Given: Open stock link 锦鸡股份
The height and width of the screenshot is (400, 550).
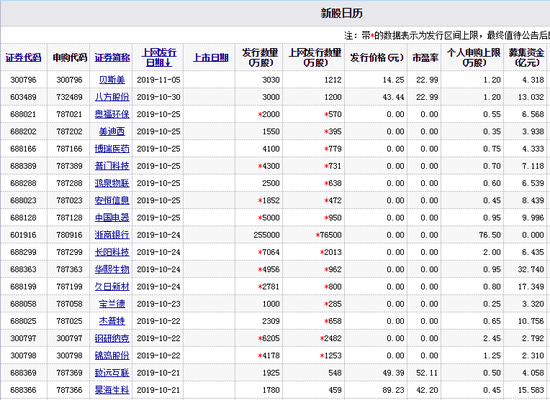Looking at the screenshot, I should point(112,355).
